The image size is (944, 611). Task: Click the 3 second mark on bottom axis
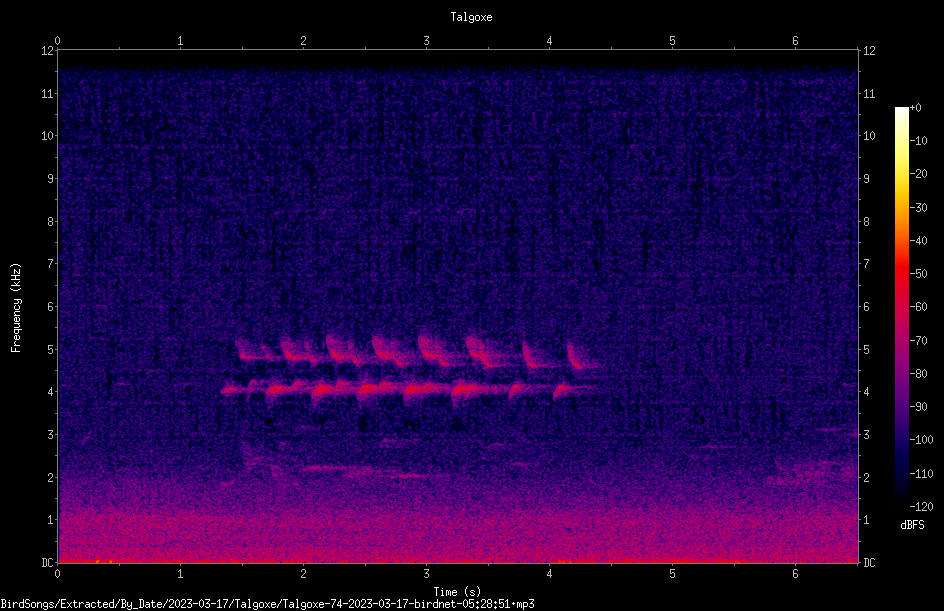426,574
